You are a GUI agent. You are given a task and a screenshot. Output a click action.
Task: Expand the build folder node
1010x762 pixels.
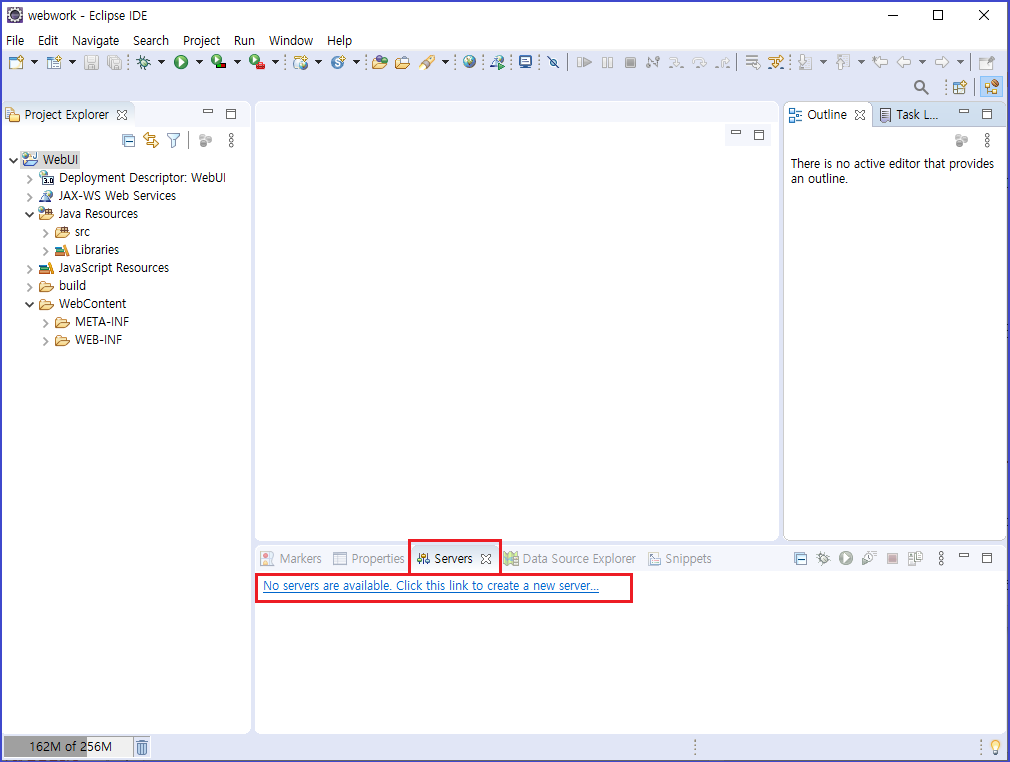click(x=30, y=287)
